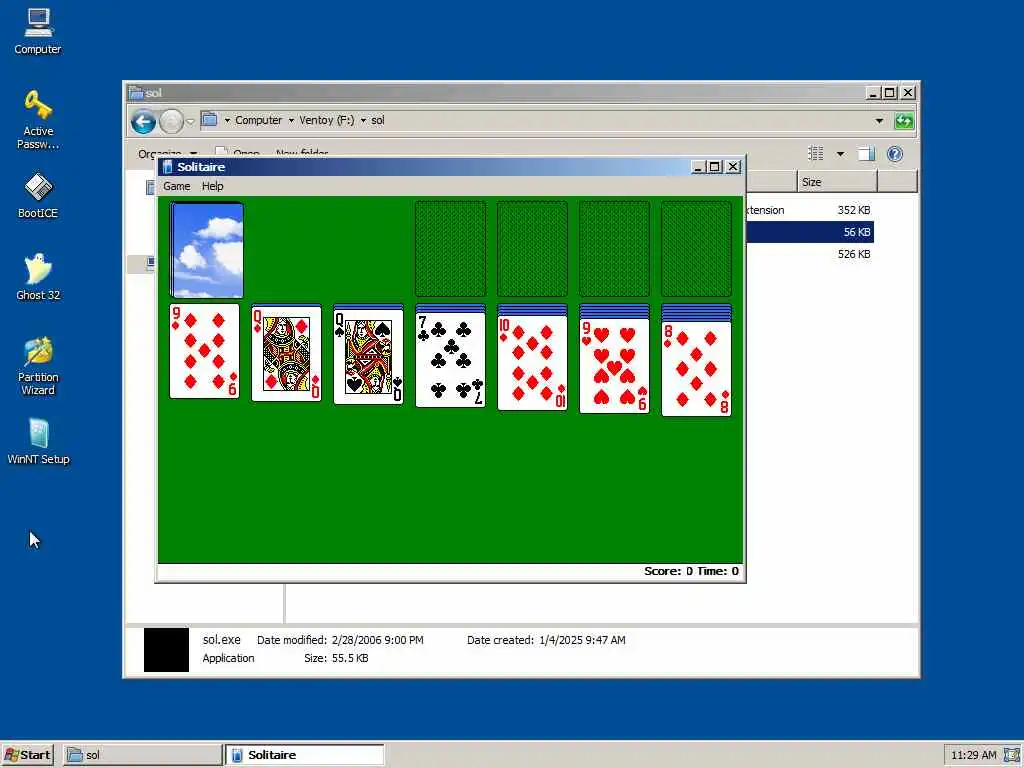Close the Solitaire window
Image resolution: width=1024 pixels, height=768 pixels.
pyautogui.click(x=733, y=167)
